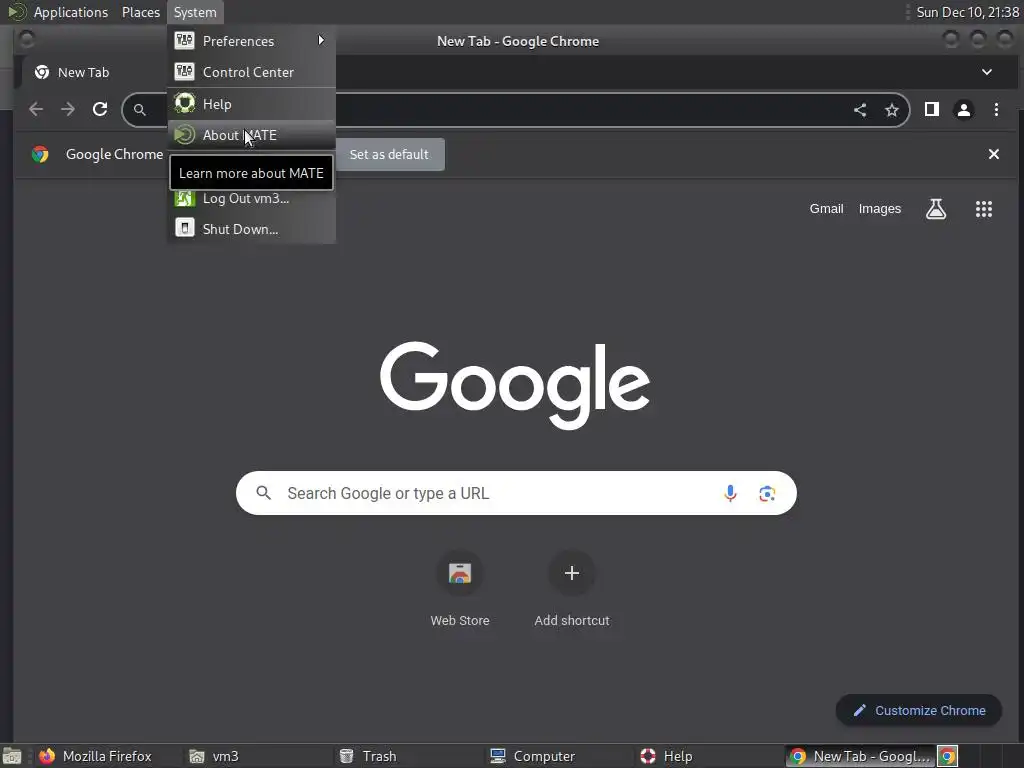Switch to Trash taskbar window
Screen dimensions: 1024x768
click(409, 756)
